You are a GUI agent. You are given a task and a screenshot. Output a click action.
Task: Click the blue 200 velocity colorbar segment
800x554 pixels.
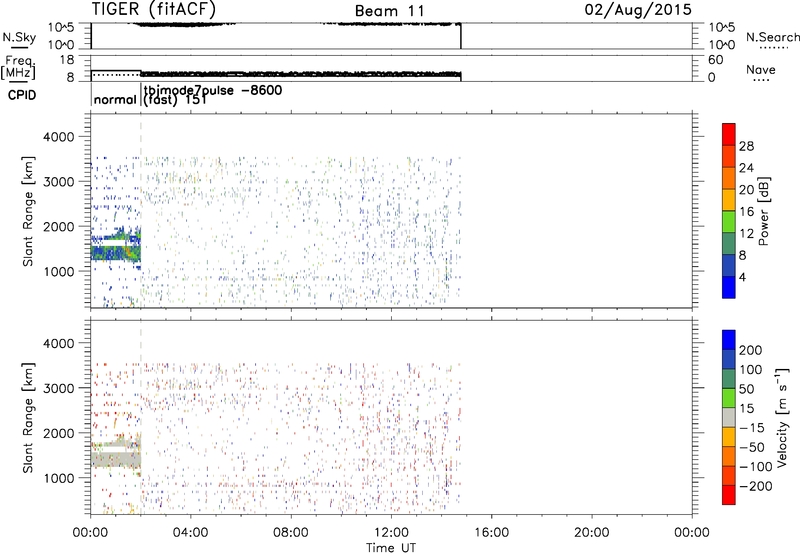coord(729,340)
